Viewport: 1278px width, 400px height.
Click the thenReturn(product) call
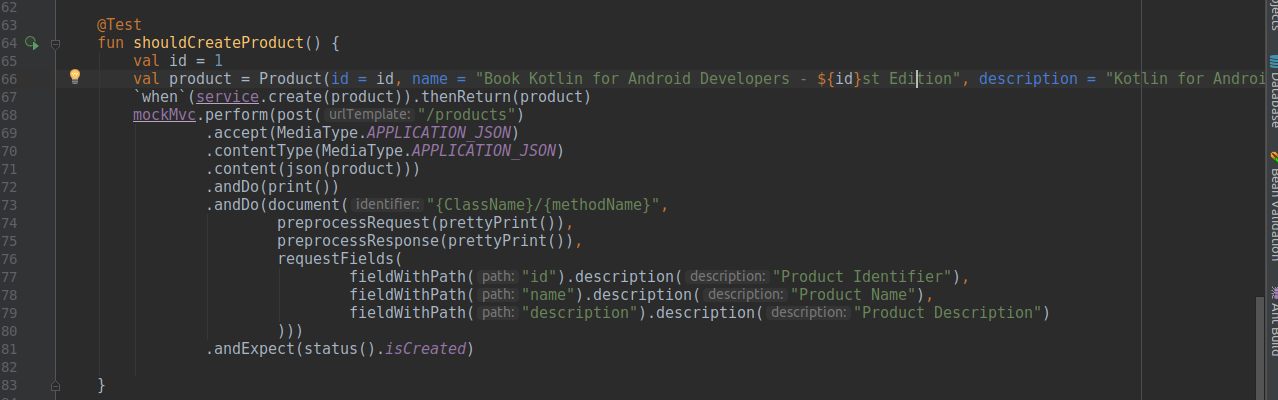pyautogui.click(x=507, y=97)
